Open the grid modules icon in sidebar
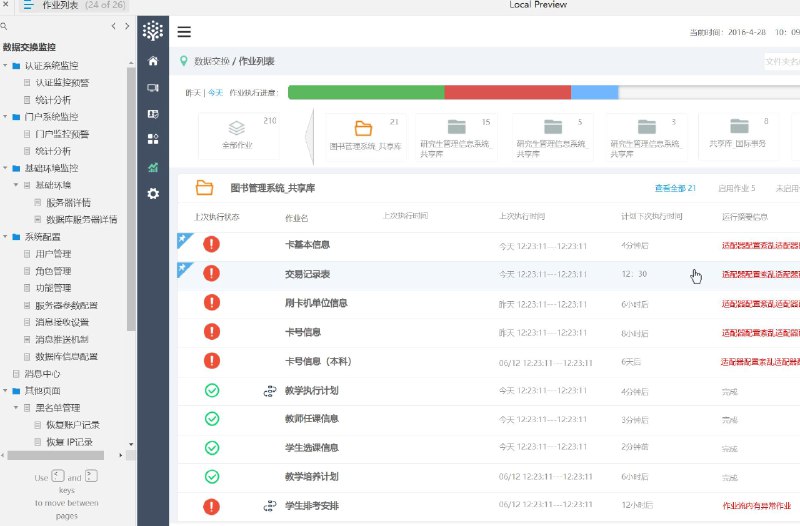This screenshot has width=800, height=526. pyautogui.click(x=153, y=139)
